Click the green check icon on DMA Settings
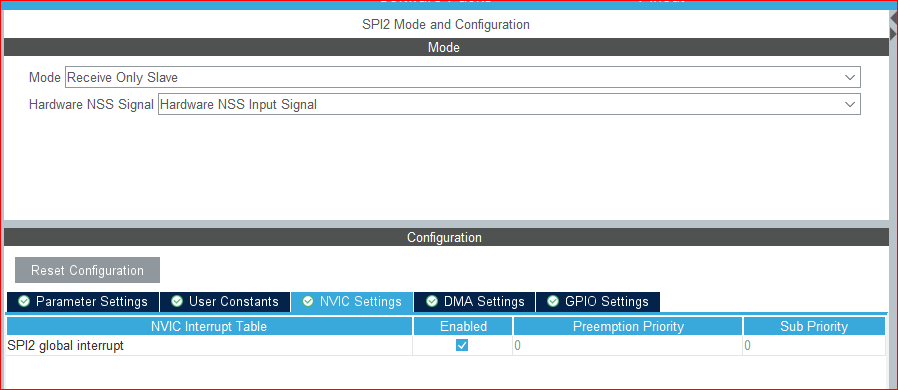 [x=431, y=301]
